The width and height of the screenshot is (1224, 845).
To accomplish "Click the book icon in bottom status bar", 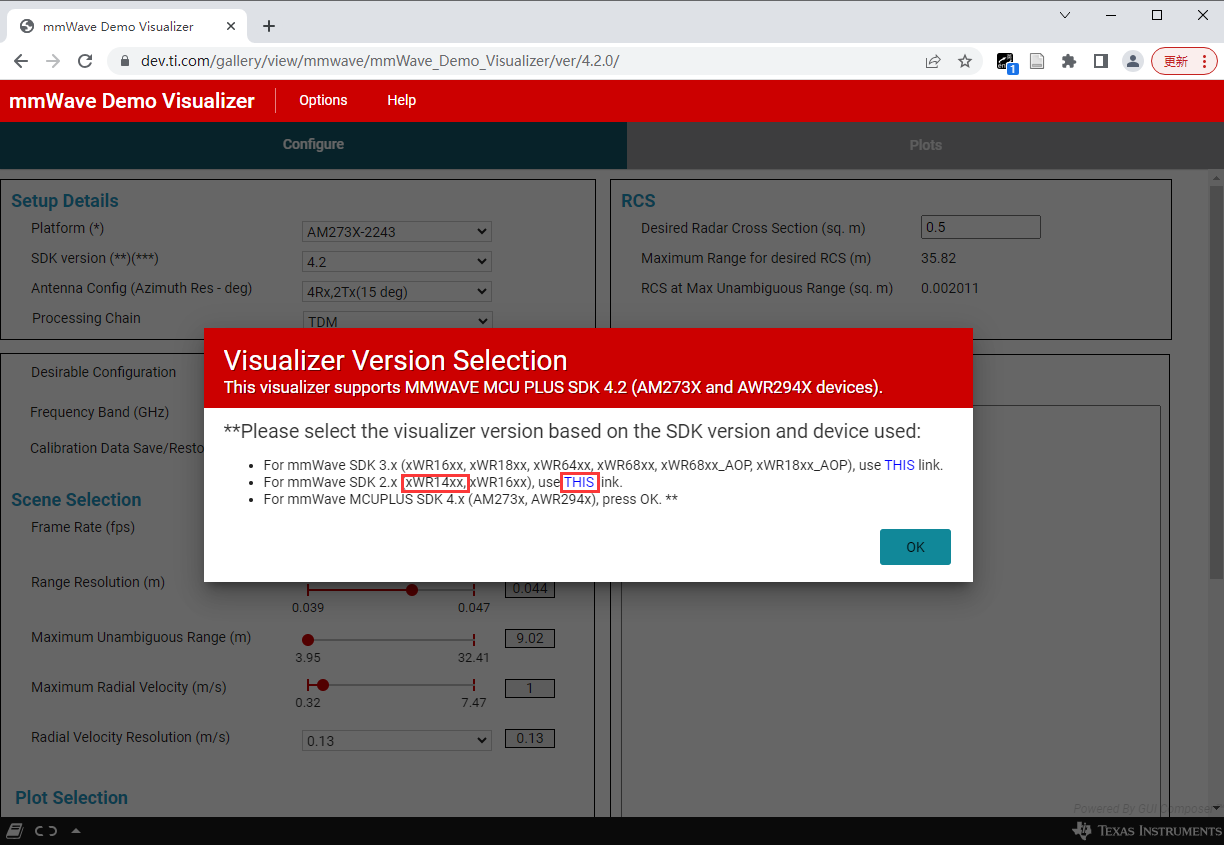I will click(15, 830).
